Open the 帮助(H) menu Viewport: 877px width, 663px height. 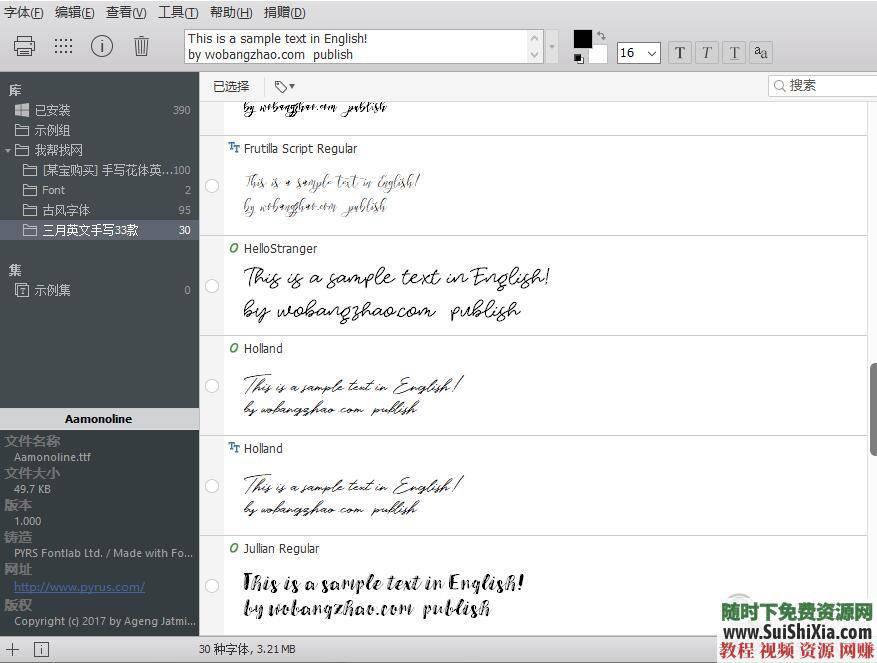(231, 12)
